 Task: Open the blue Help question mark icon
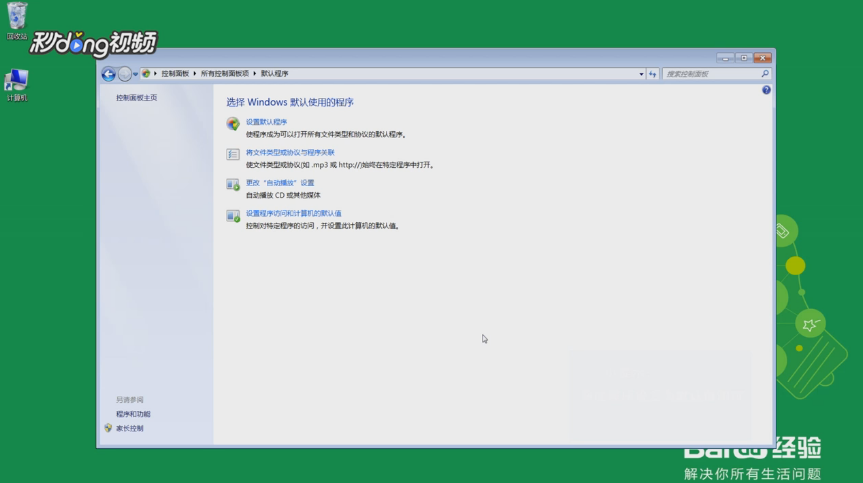[766, 90]
